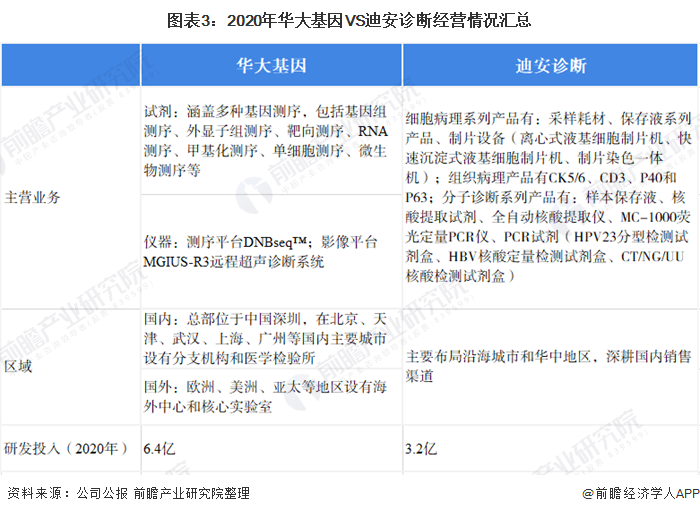Click the 前瞻经济学人APP logo icon
The width and height of the screenshot is (700, 514).
[588, 495]
